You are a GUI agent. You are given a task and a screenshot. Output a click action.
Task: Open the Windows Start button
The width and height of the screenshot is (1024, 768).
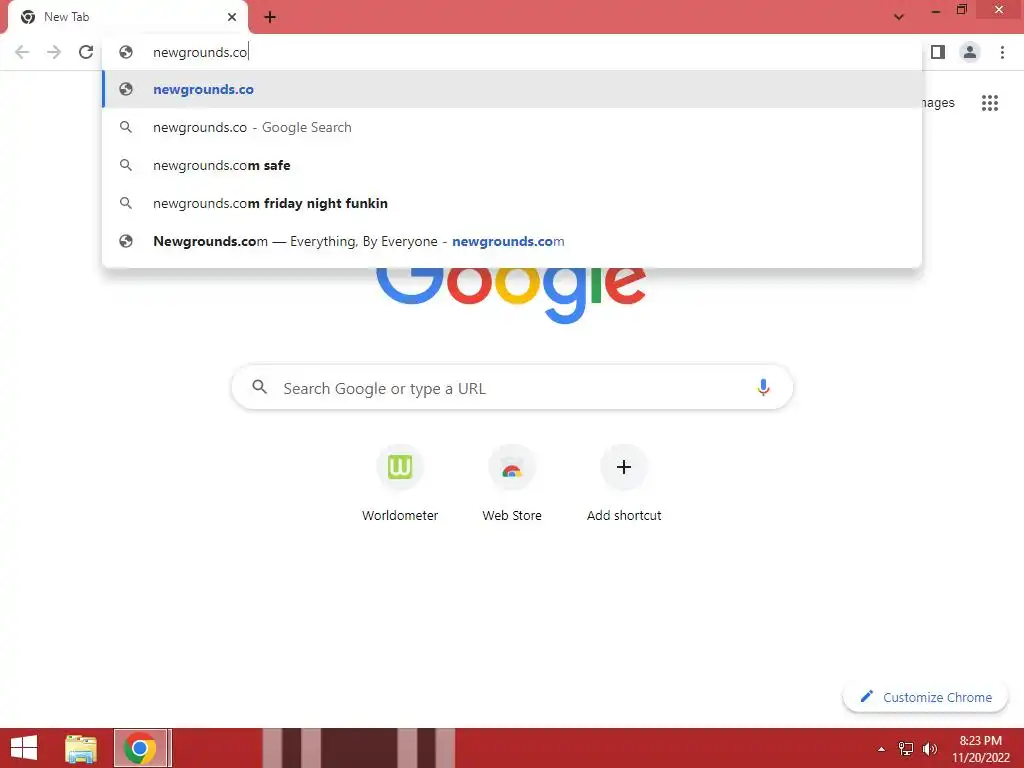pyautogui.click(x=24, y=748)
